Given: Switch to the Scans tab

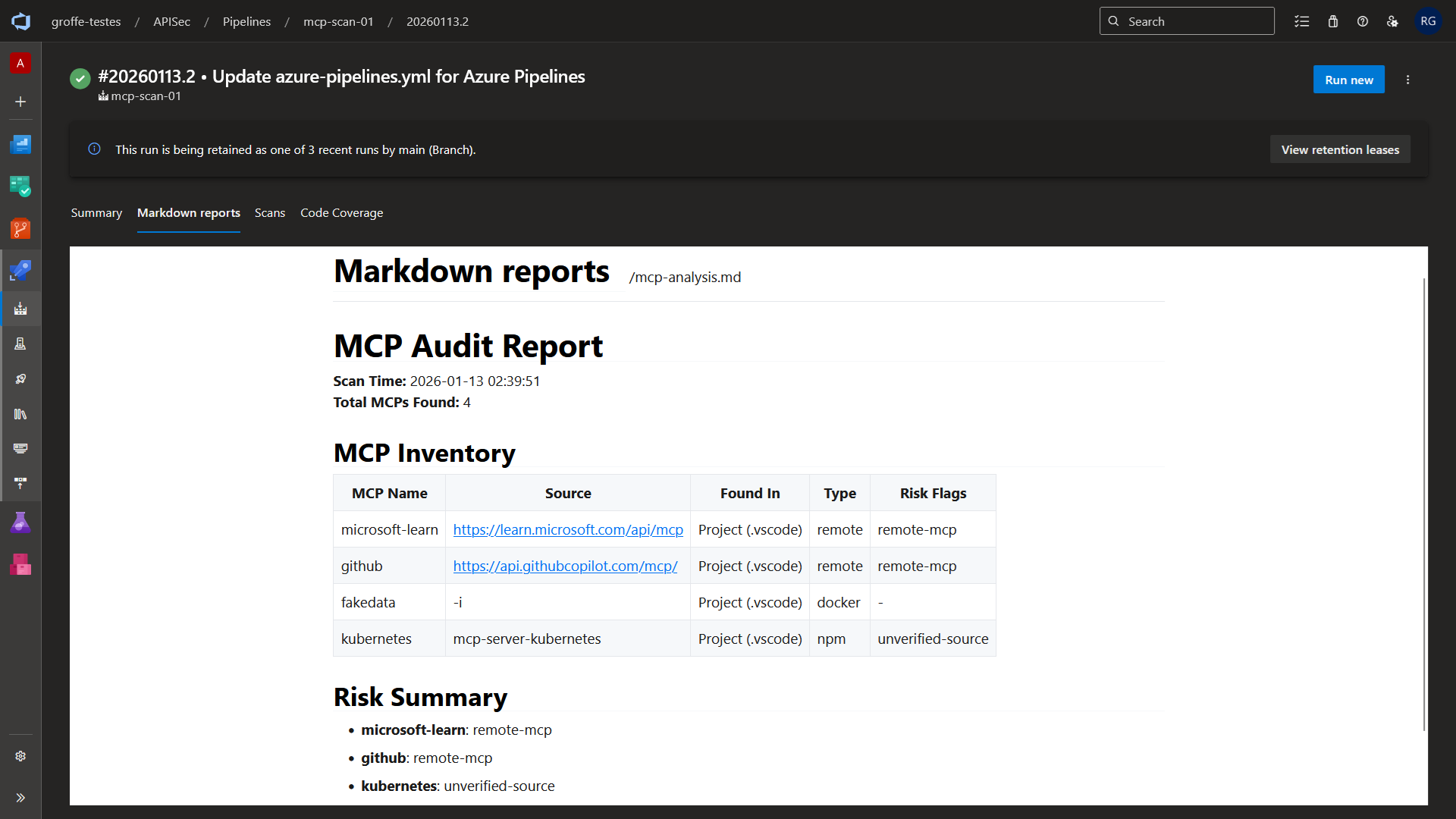Looking at the screenshot, I should click(270, 213).
